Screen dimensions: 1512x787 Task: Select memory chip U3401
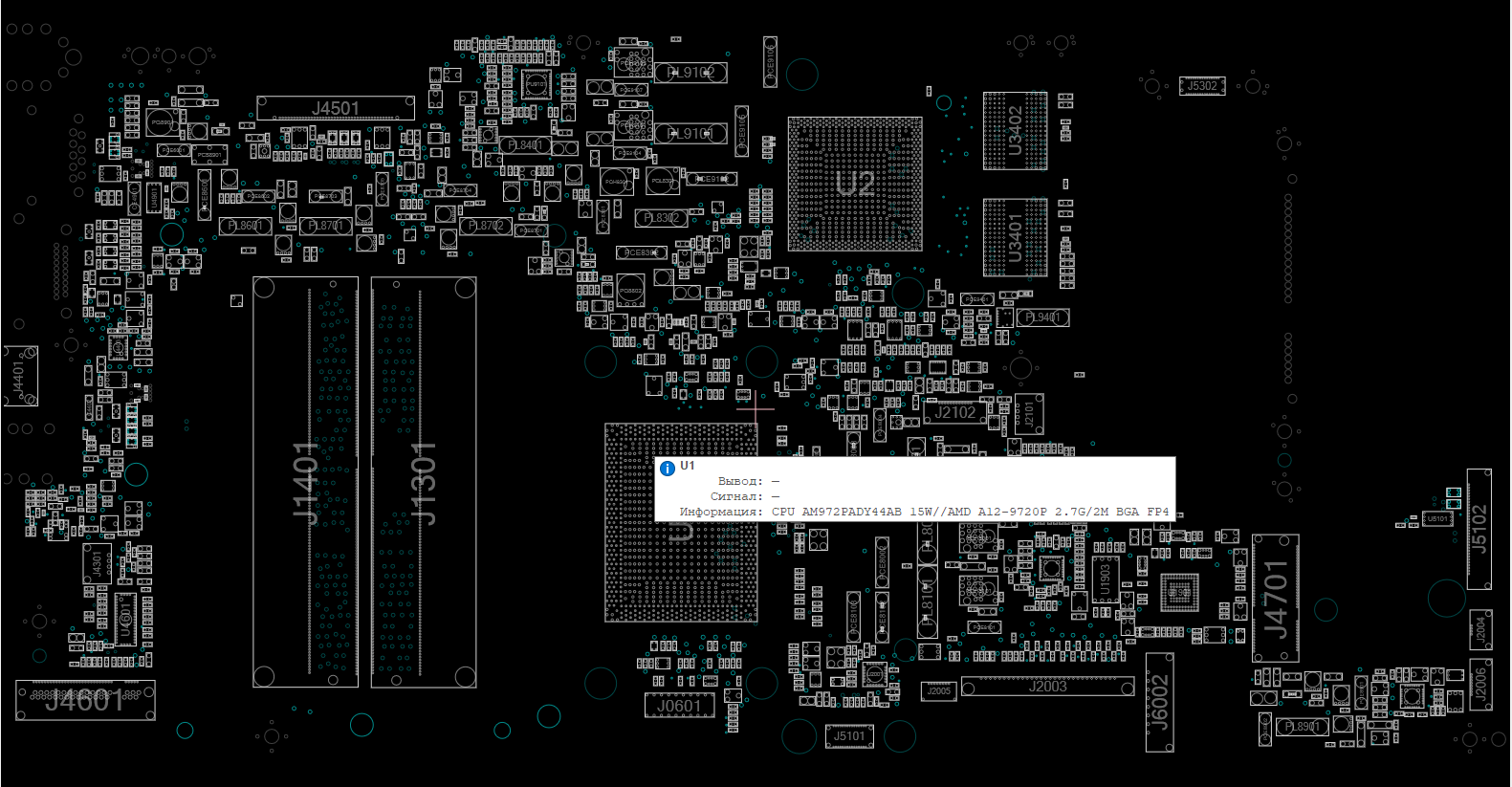pos(1015,237)
